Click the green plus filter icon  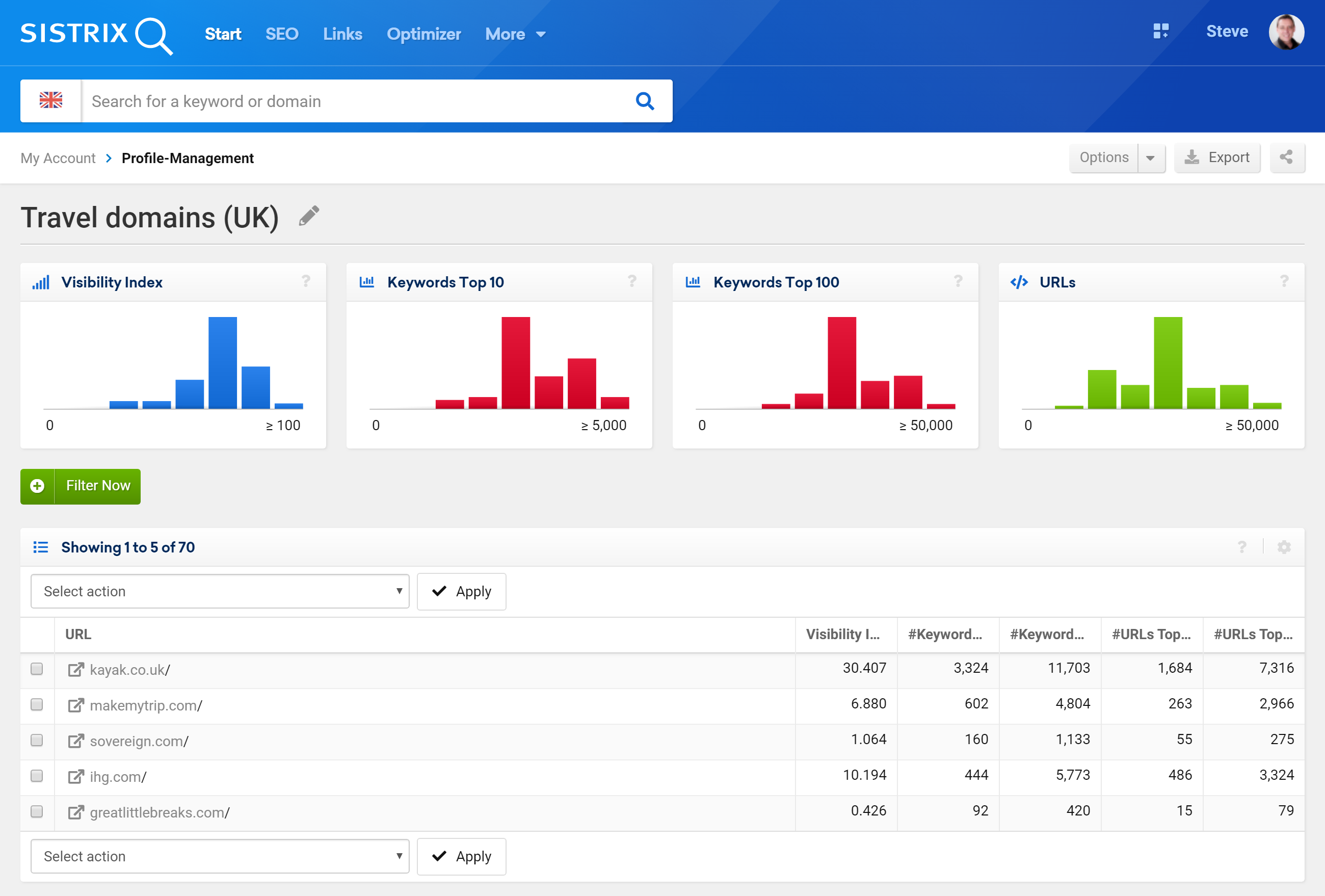(37, 486)
